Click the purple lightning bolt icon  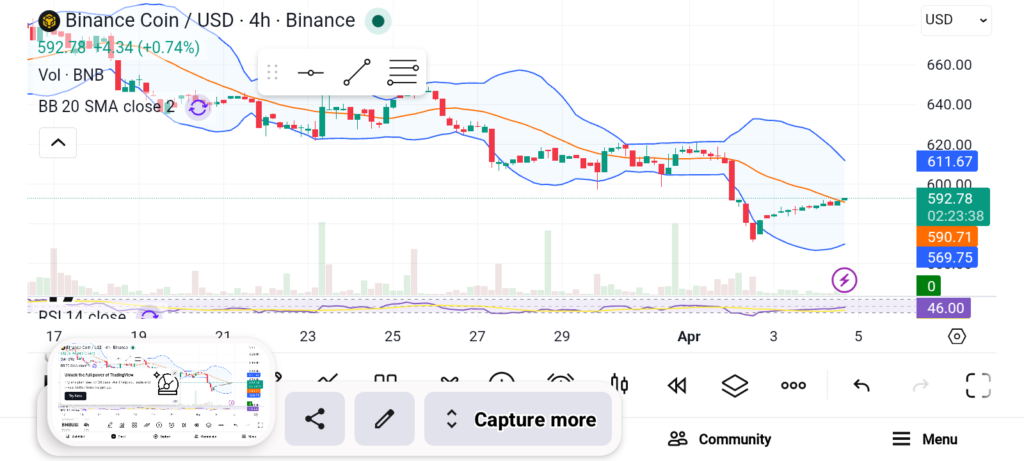pos(844,280)
